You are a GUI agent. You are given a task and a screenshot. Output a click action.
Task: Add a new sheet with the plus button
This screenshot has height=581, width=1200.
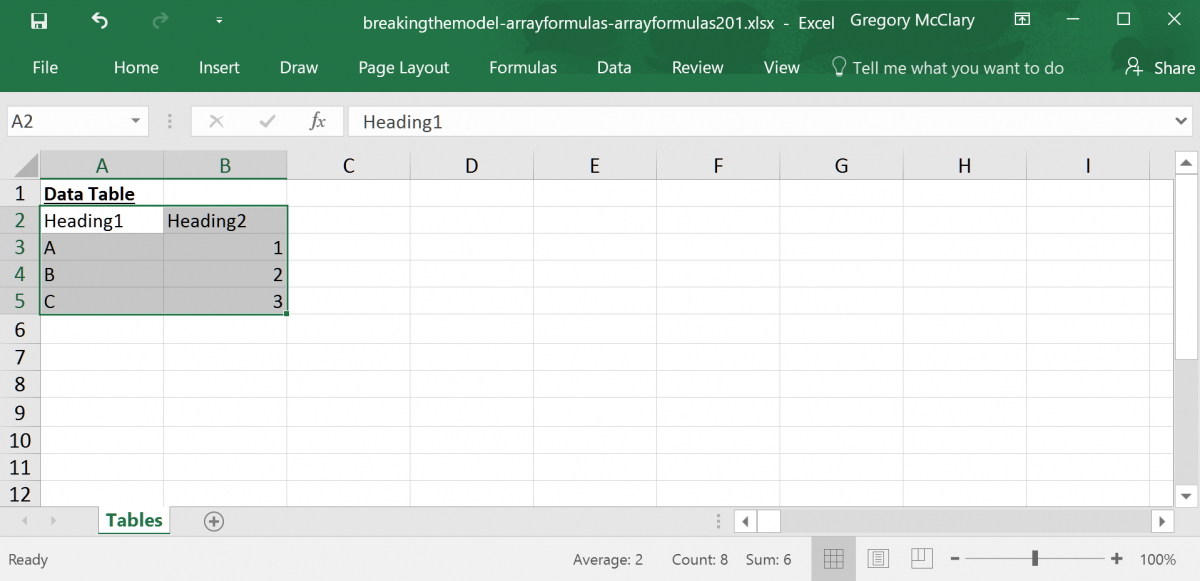coord(213,520)
